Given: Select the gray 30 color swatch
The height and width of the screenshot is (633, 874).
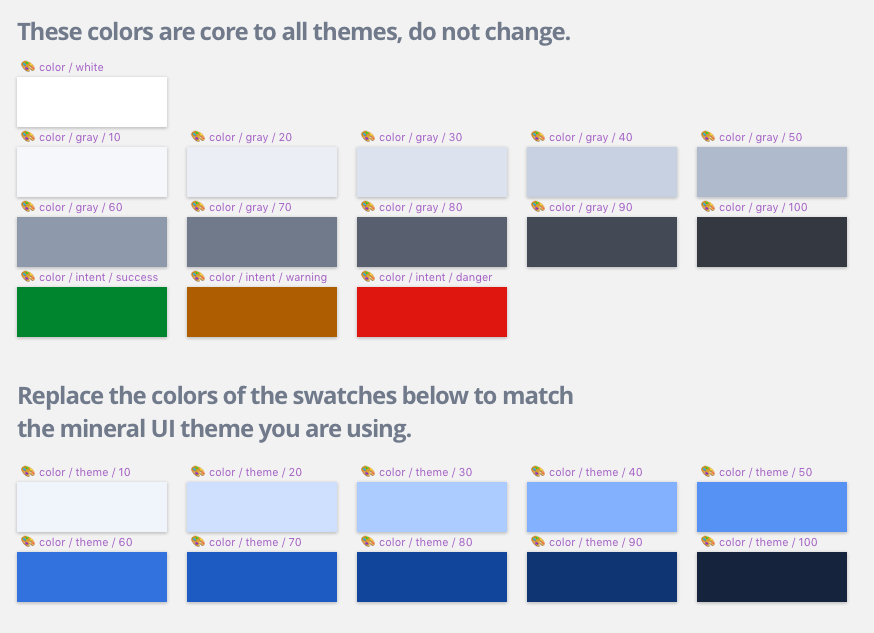Looking at the screenshot, I should click(432, 172).
